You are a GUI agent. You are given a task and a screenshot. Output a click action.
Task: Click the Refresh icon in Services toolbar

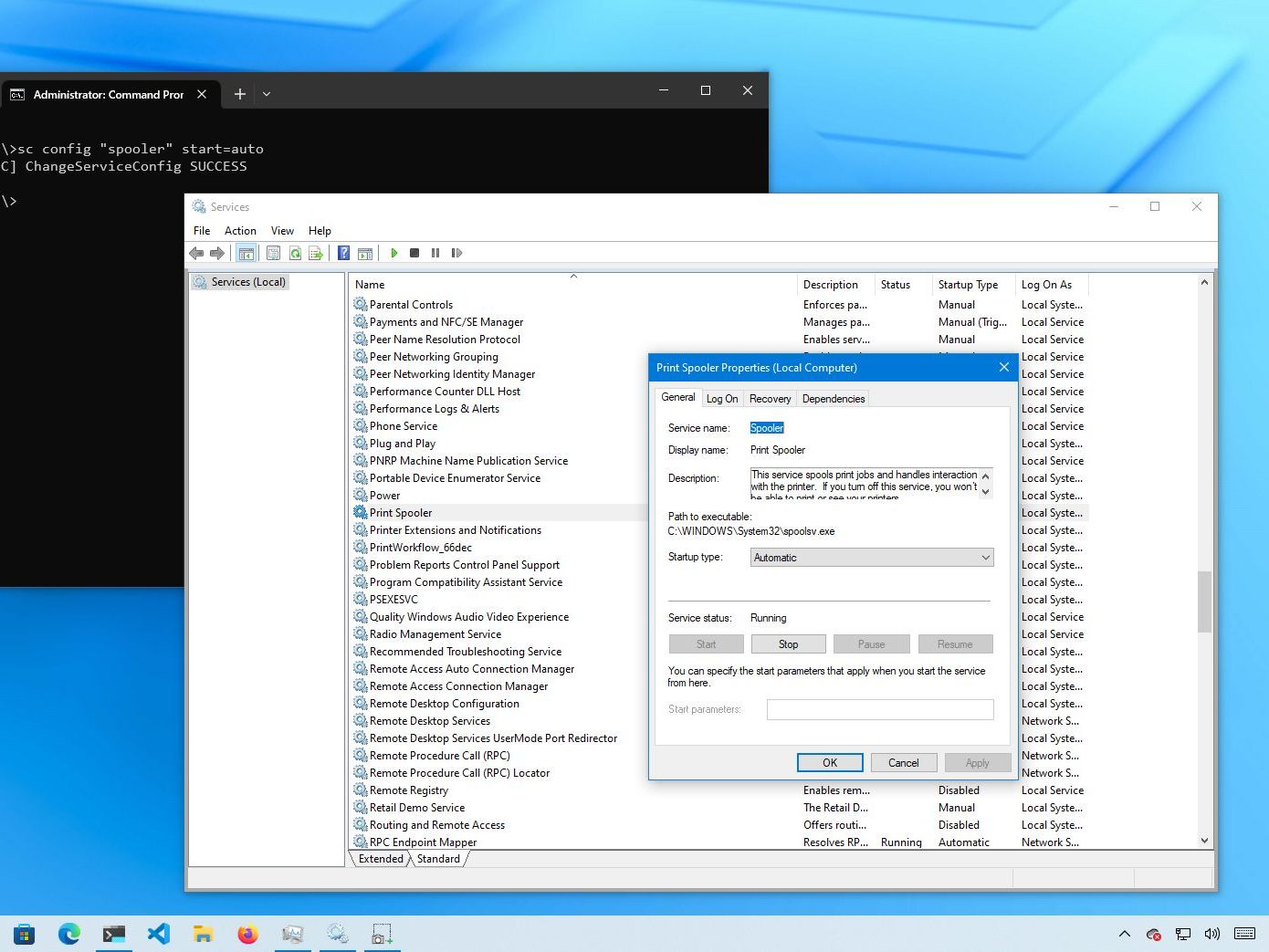click(x=295, y=253)
